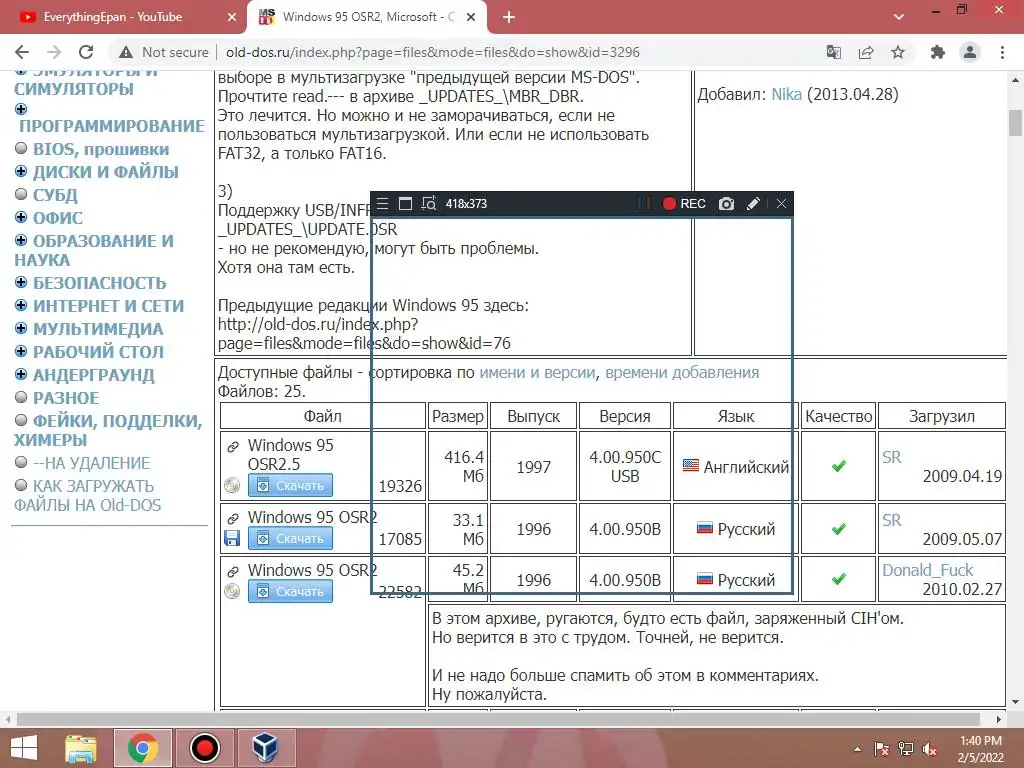This screenshot has width=1024, height=768.
Task: Expand the МУЛЬТИМЕДИА category
Action: click(21, 328)
